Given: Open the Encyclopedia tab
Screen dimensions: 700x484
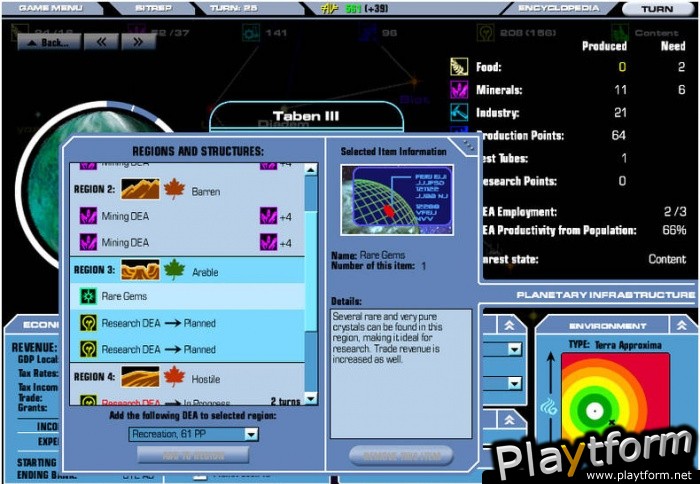Looking at the screenshot, I should (558, 8).
